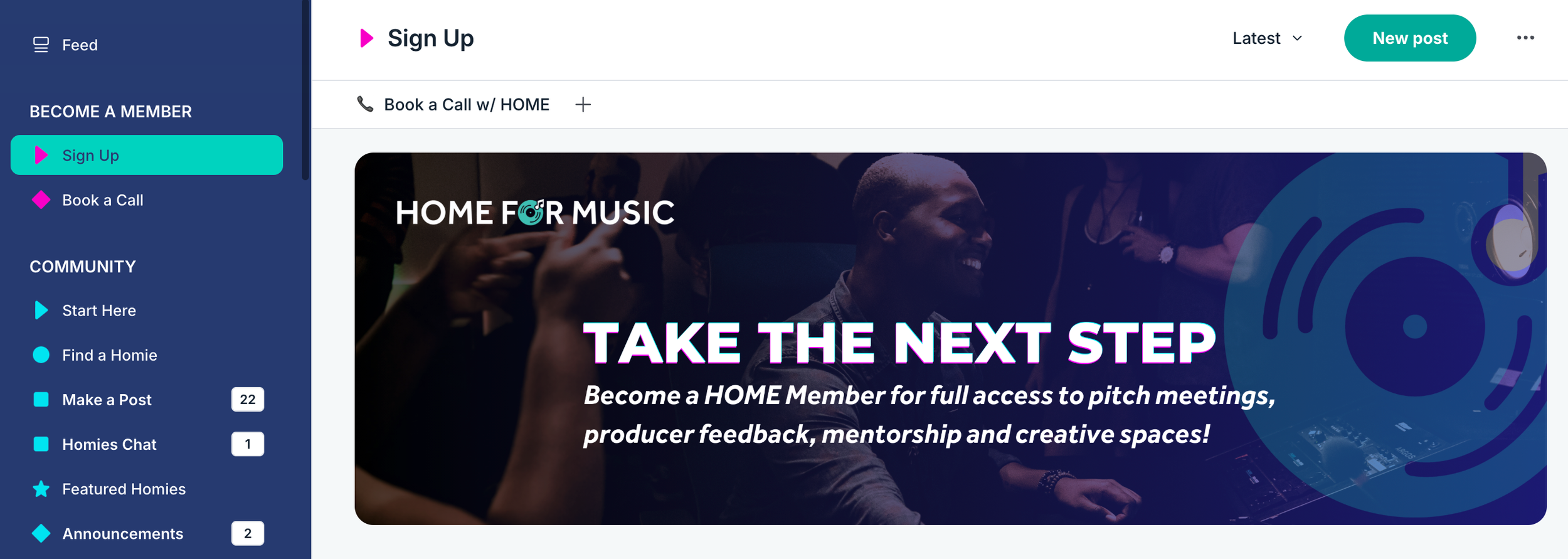The width and height of the screenshot is (1568, 559).
Task: Click the phone icon beside Book a Call w/ HOME
Action: (365, 104)
